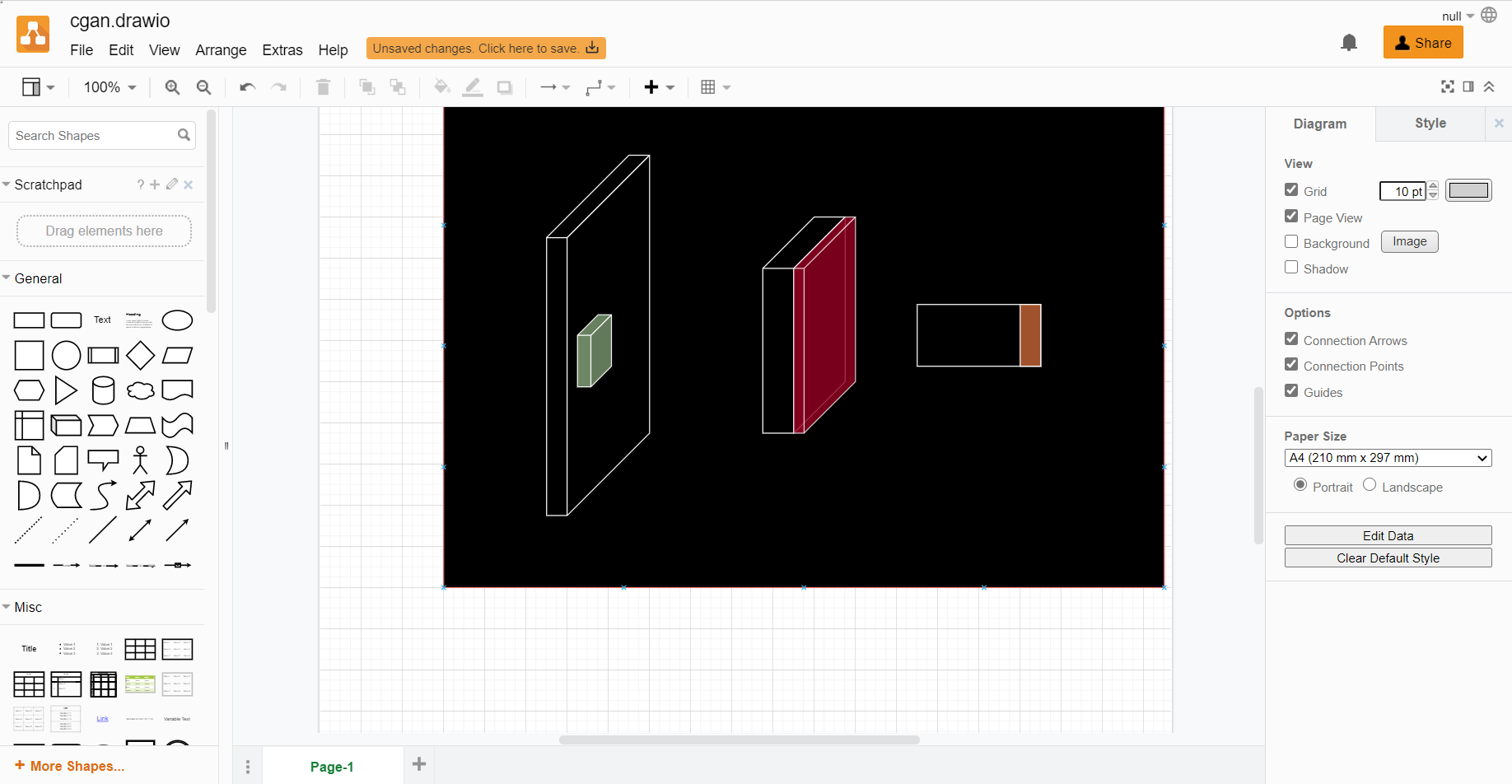Toggle the Page View checkbox
1512x784 pixels.
tap(1291, 216)
